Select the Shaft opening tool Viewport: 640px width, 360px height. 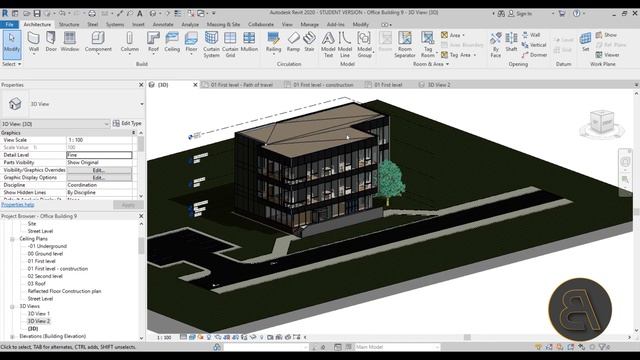(x=511, y=42)
